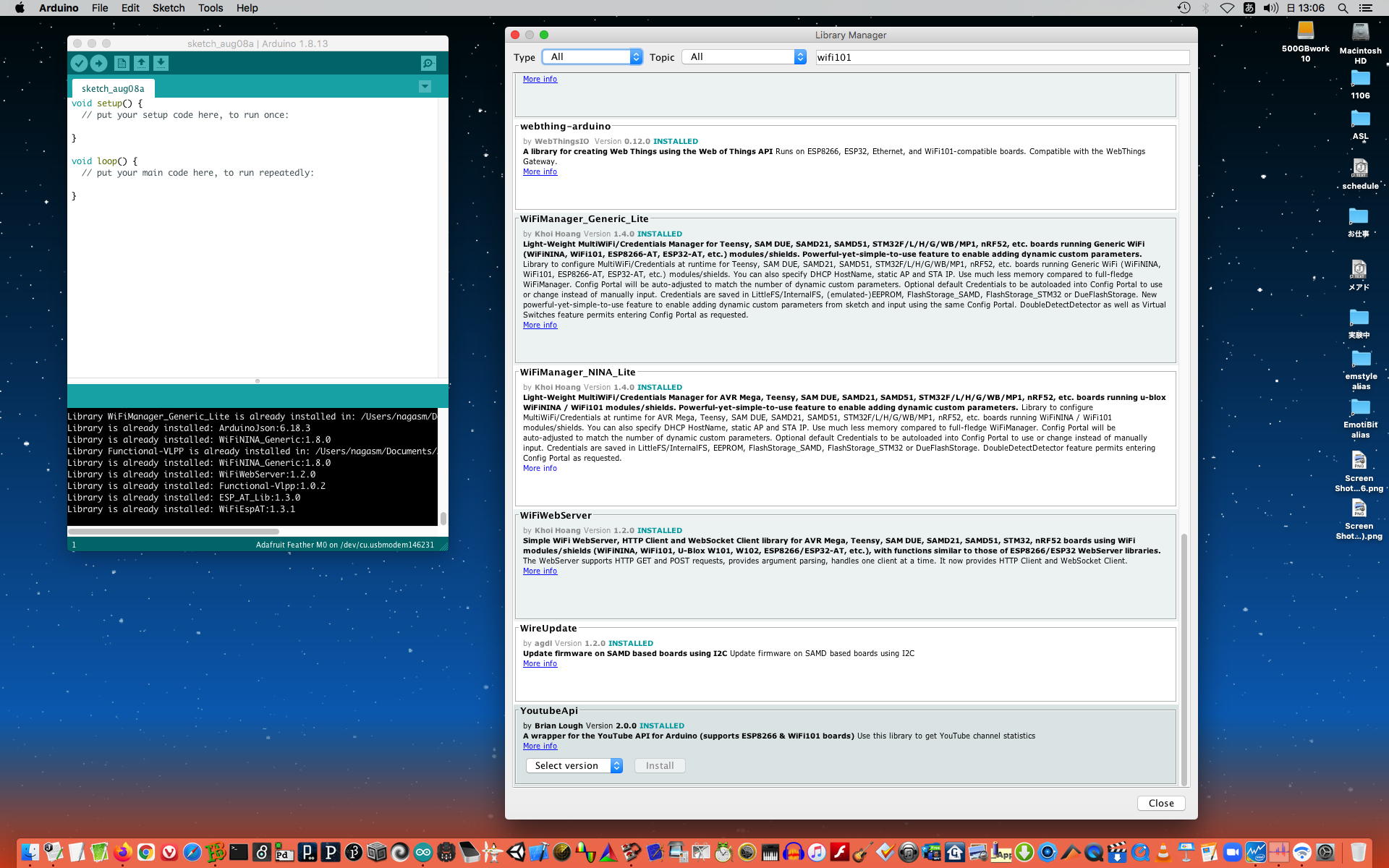This screenshot has height=868, width=1389.
Task: Open the volume control in menu bar
Action: (x=1270, y=8)
